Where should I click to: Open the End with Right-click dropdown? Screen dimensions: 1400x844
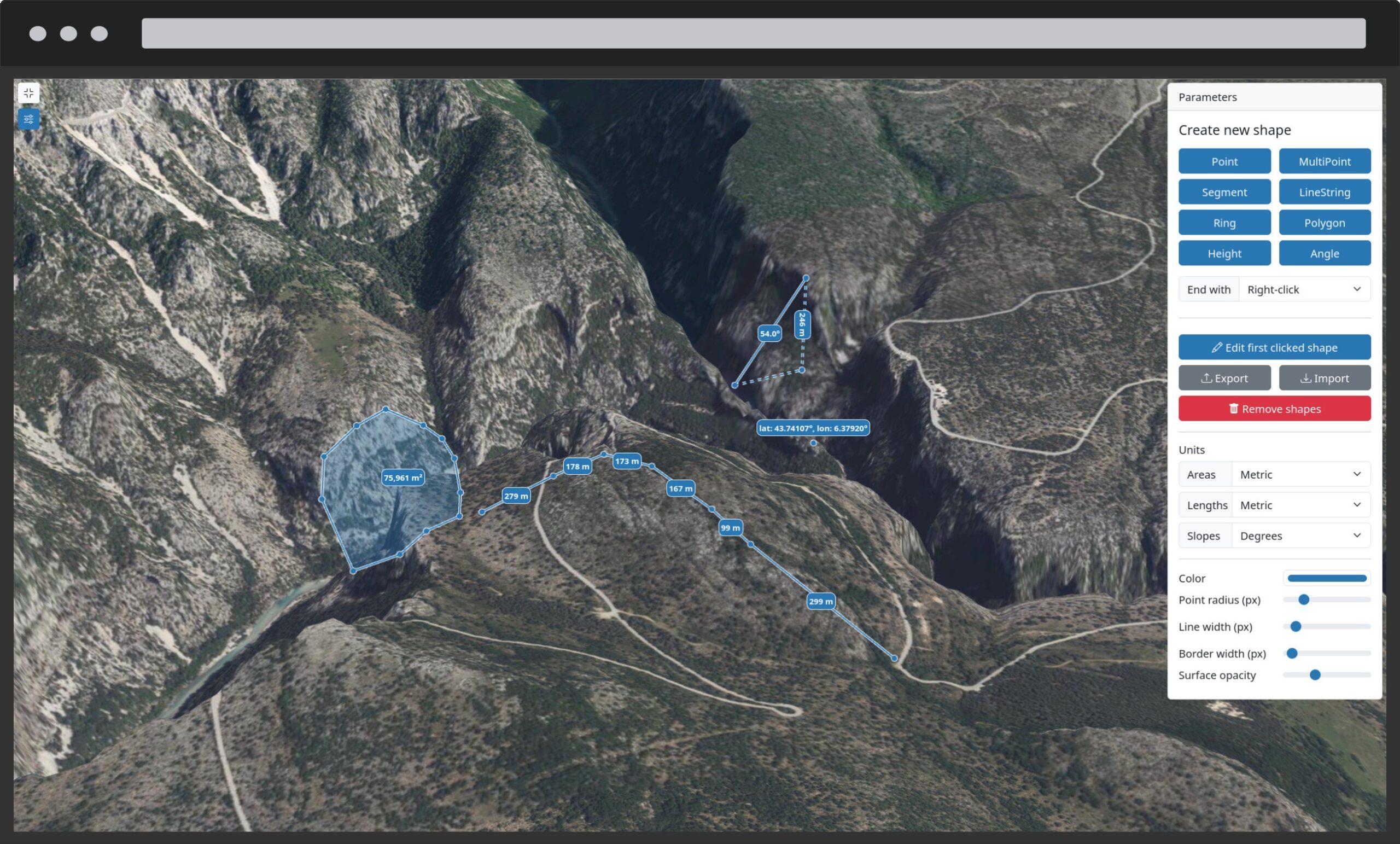1303,289
